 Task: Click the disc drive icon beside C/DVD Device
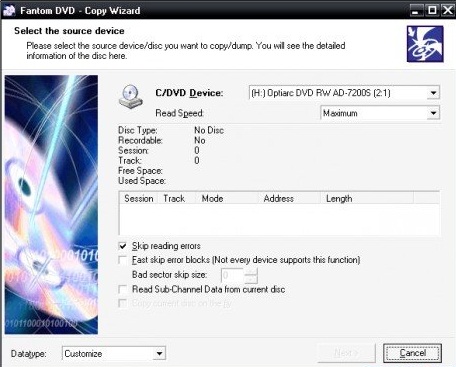(x=130, y=96)
